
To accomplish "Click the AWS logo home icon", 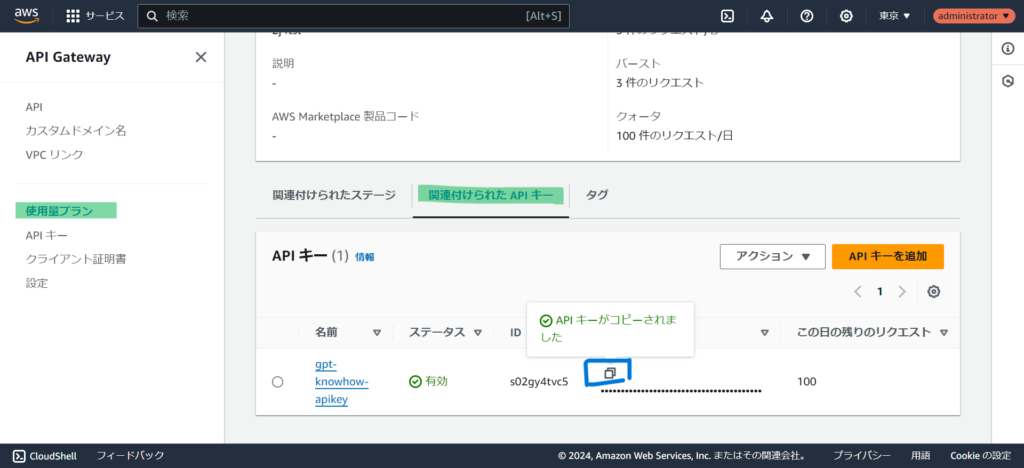I will click(x=26, y=16).
